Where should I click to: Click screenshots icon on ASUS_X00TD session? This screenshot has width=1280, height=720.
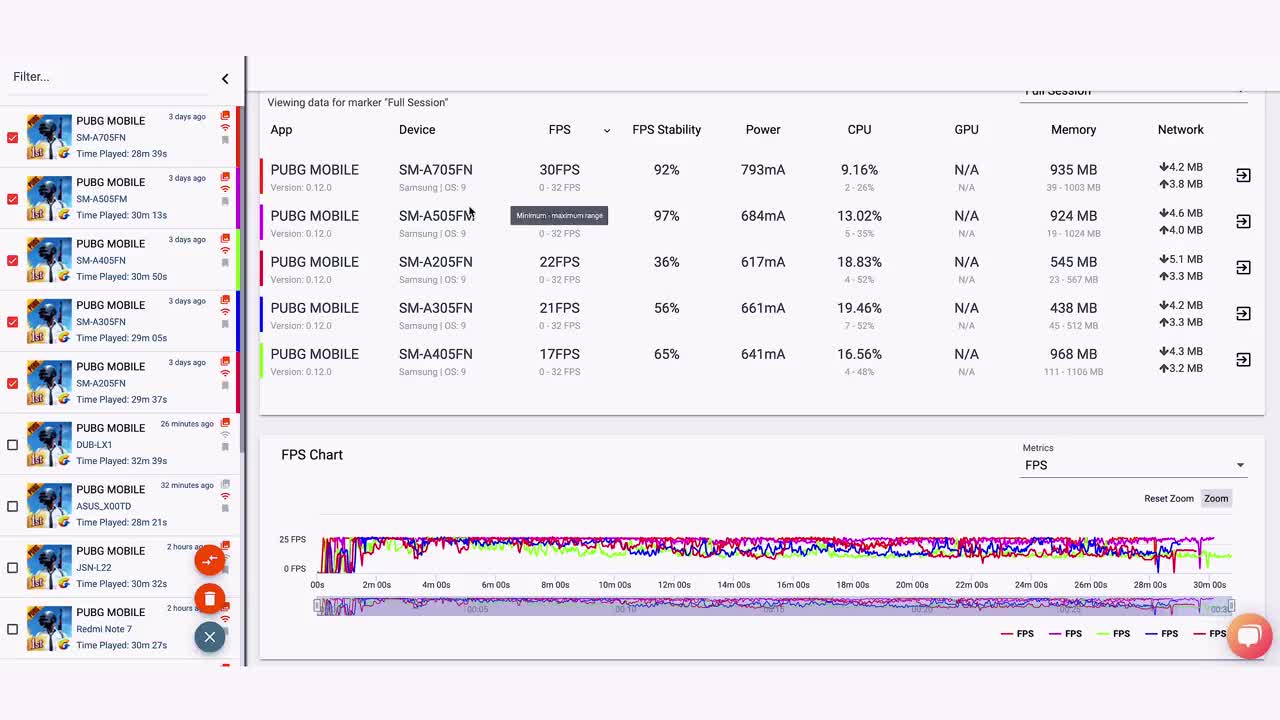point(225,484)
